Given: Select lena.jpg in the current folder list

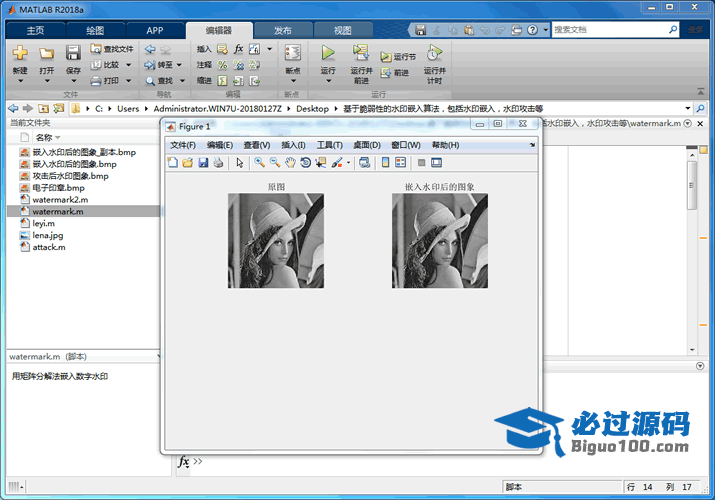Looking at the screenshot, I should [47, 235].
